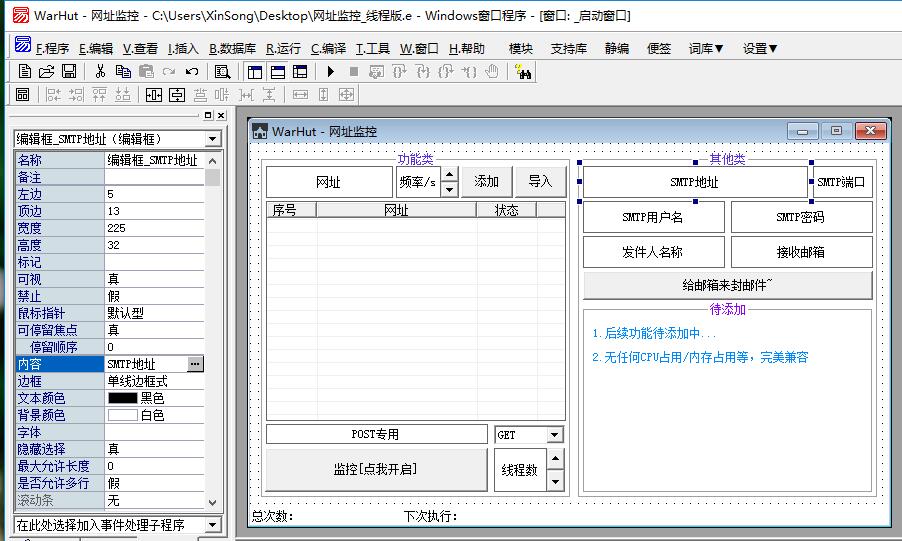Save the program with the floppy icon
This screenshot has height=541, width=902.
tap(69, 72)
